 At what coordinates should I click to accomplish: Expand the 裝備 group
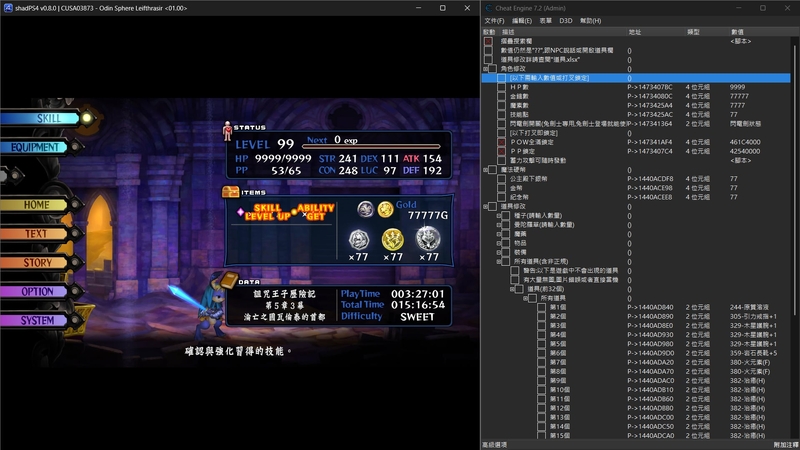click(x=498, y=253)
